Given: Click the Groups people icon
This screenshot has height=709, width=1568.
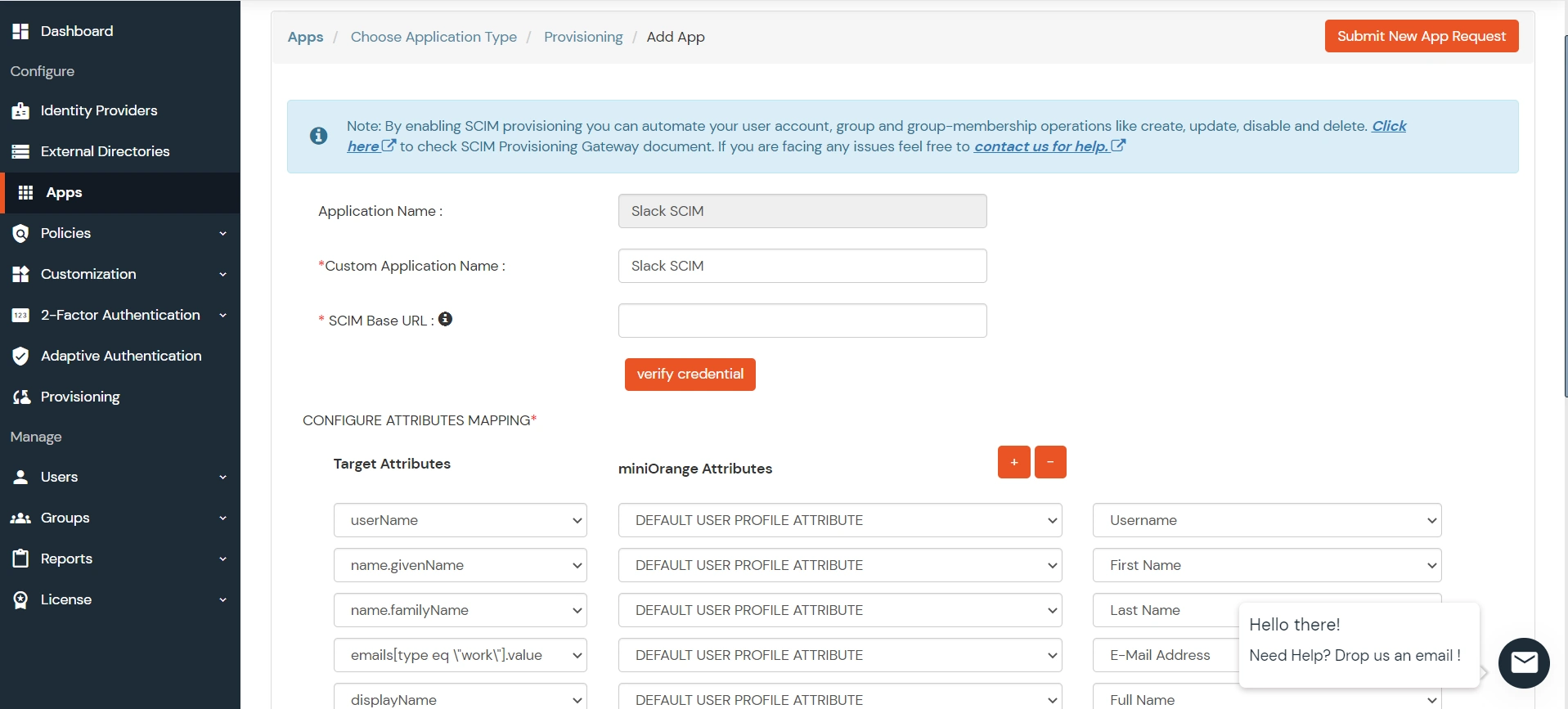Looking at the screenshot, I should [20, 518].
